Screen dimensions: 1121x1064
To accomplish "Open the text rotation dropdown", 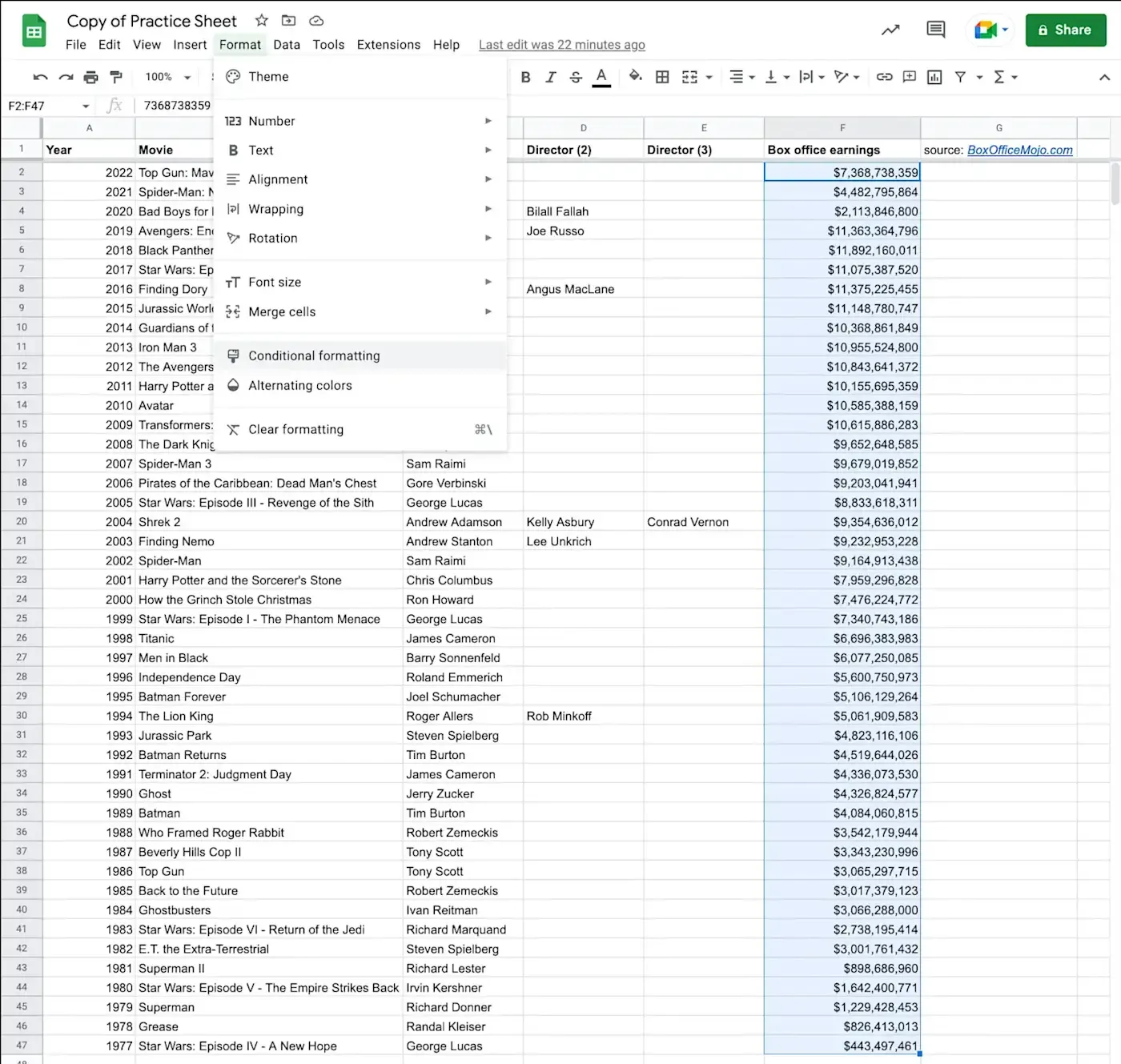I will pos(847,77).
